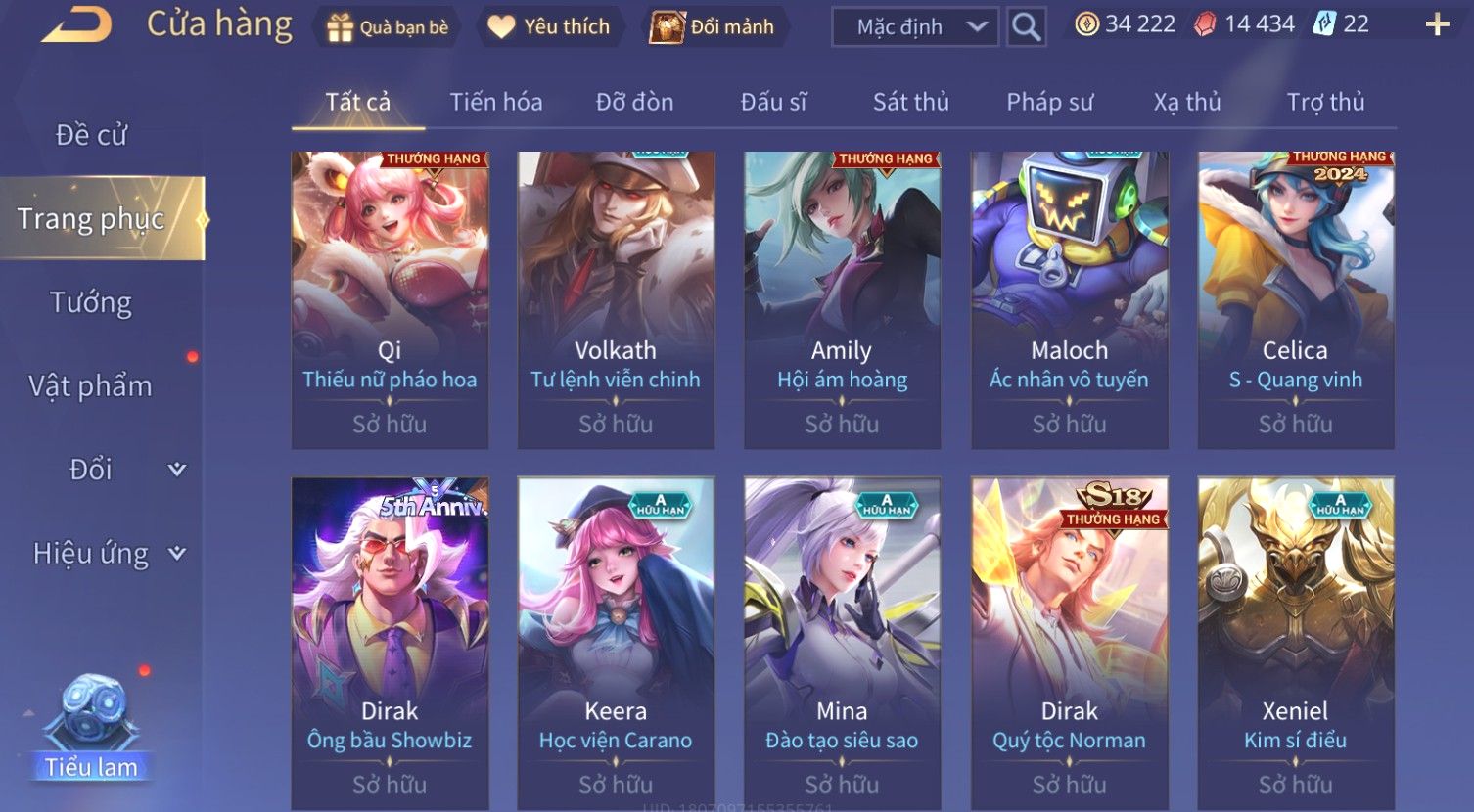This screenshot has width=1474, height=812.
Task: Open Yêu thích heart favorites
Action: [x=501, y=26]
